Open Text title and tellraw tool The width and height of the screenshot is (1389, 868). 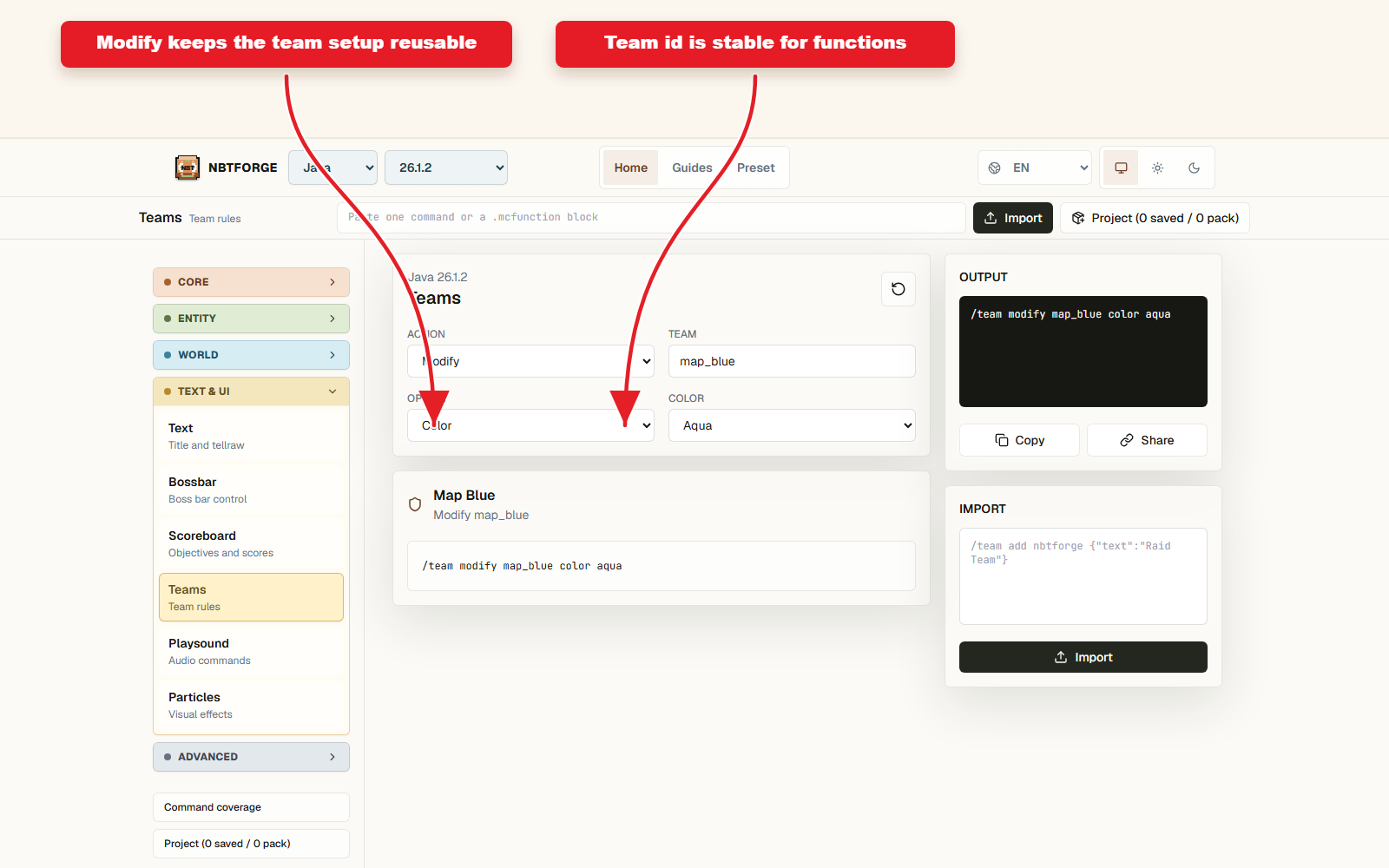[x=251, y=436]
